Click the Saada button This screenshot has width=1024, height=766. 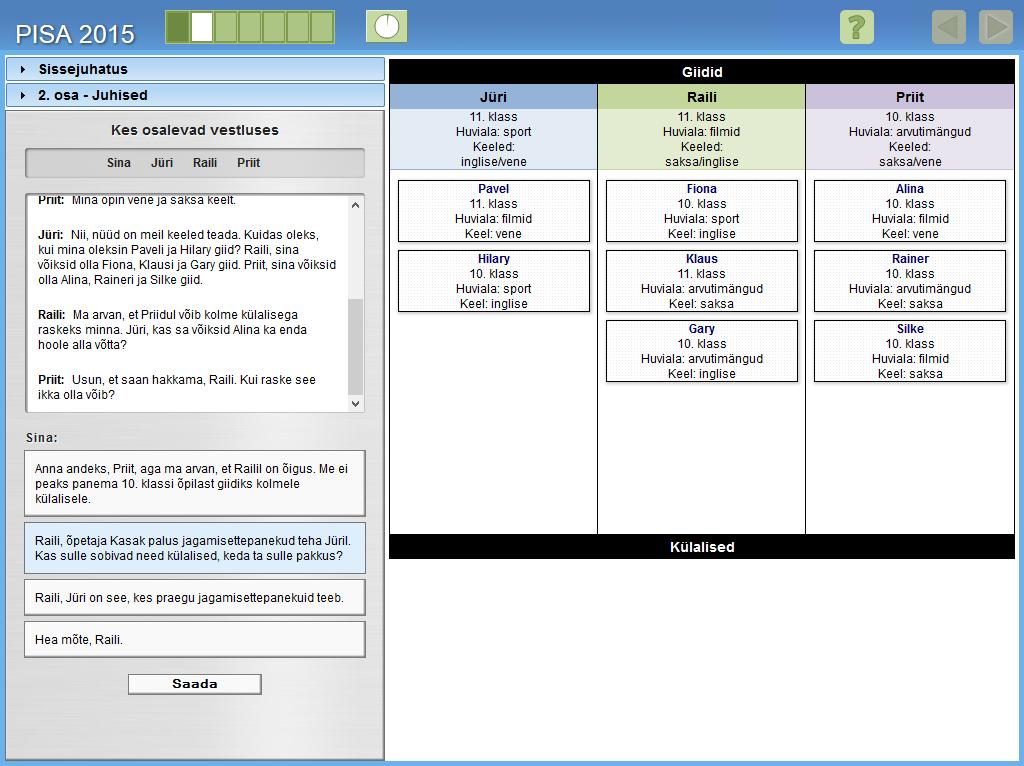click(x=195, y=684)
